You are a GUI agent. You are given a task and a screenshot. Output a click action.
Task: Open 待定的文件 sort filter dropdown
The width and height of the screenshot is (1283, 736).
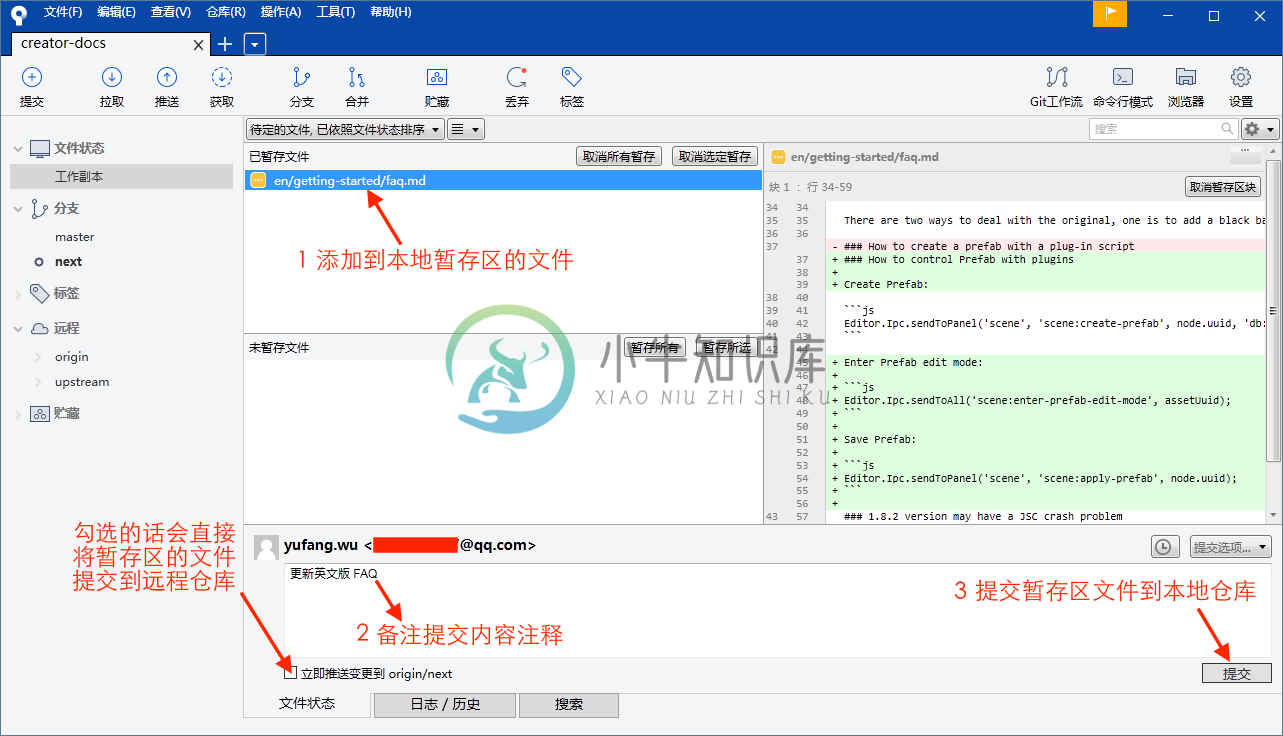pyautogui.click(x=345, y=129)
